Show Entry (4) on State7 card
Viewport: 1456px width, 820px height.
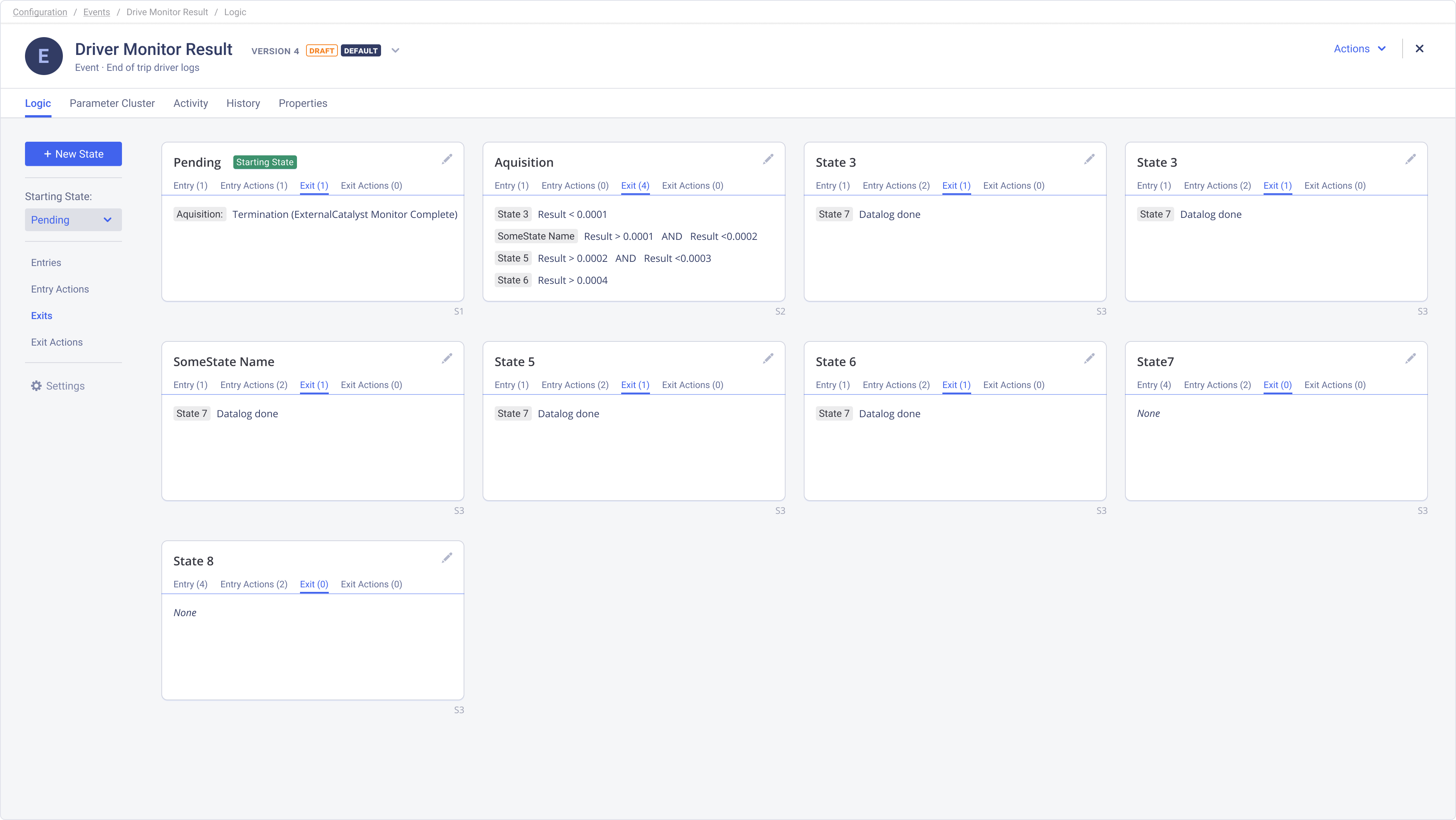click(x=1153, y=385)
